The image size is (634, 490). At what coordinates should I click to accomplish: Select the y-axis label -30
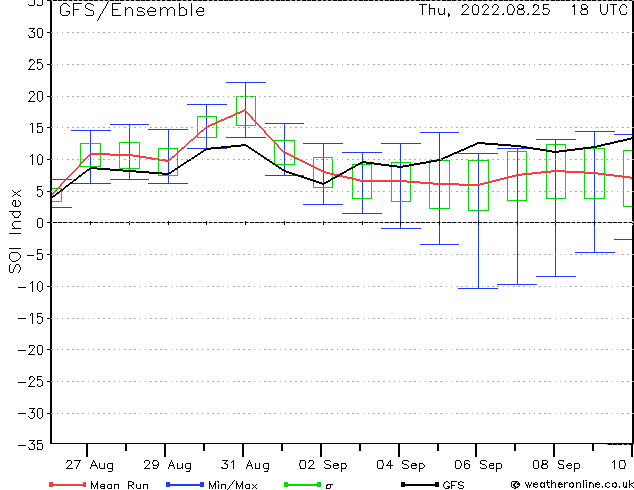(31, 413)
